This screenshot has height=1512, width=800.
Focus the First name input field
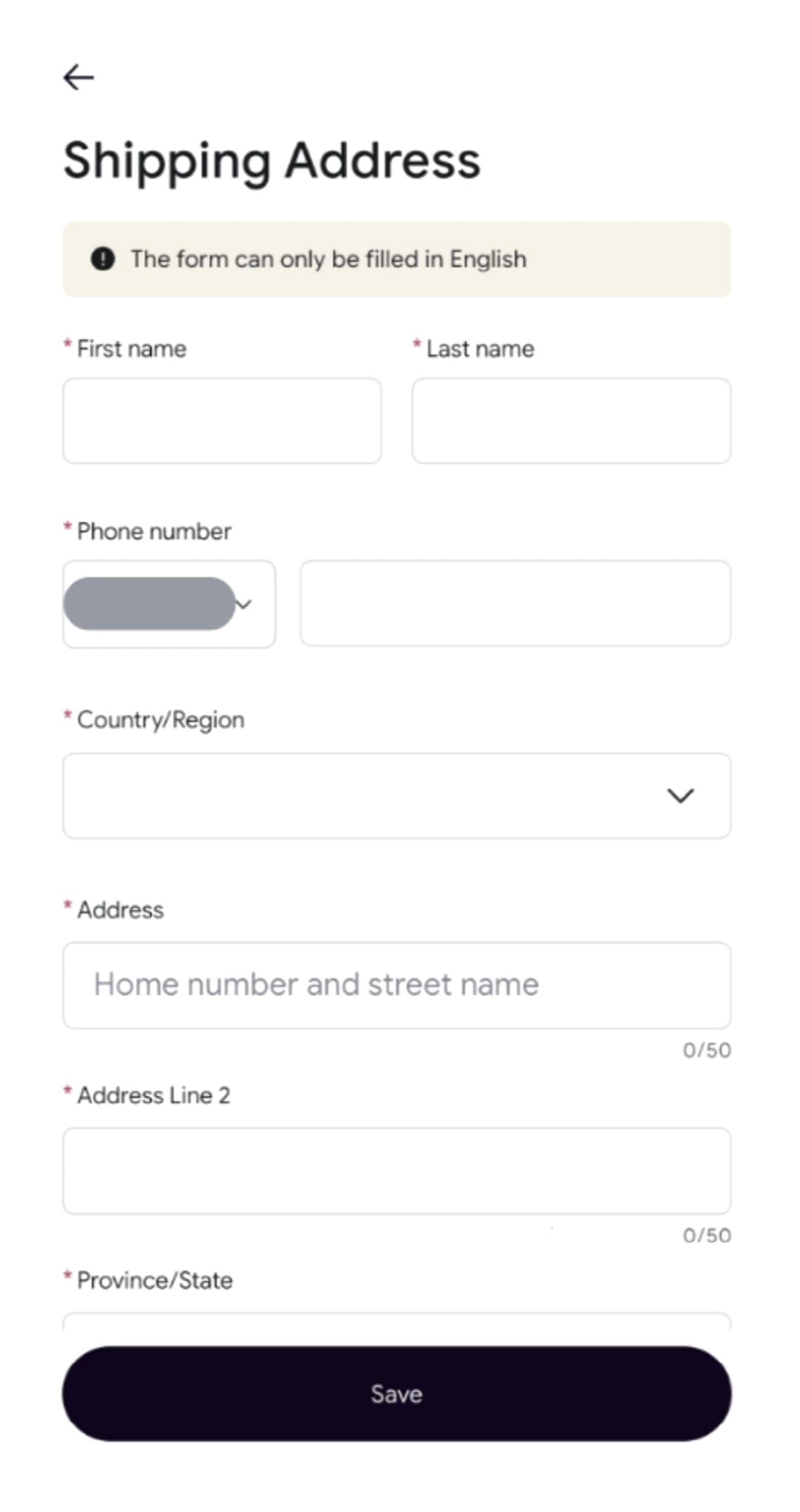coord(222,421)
